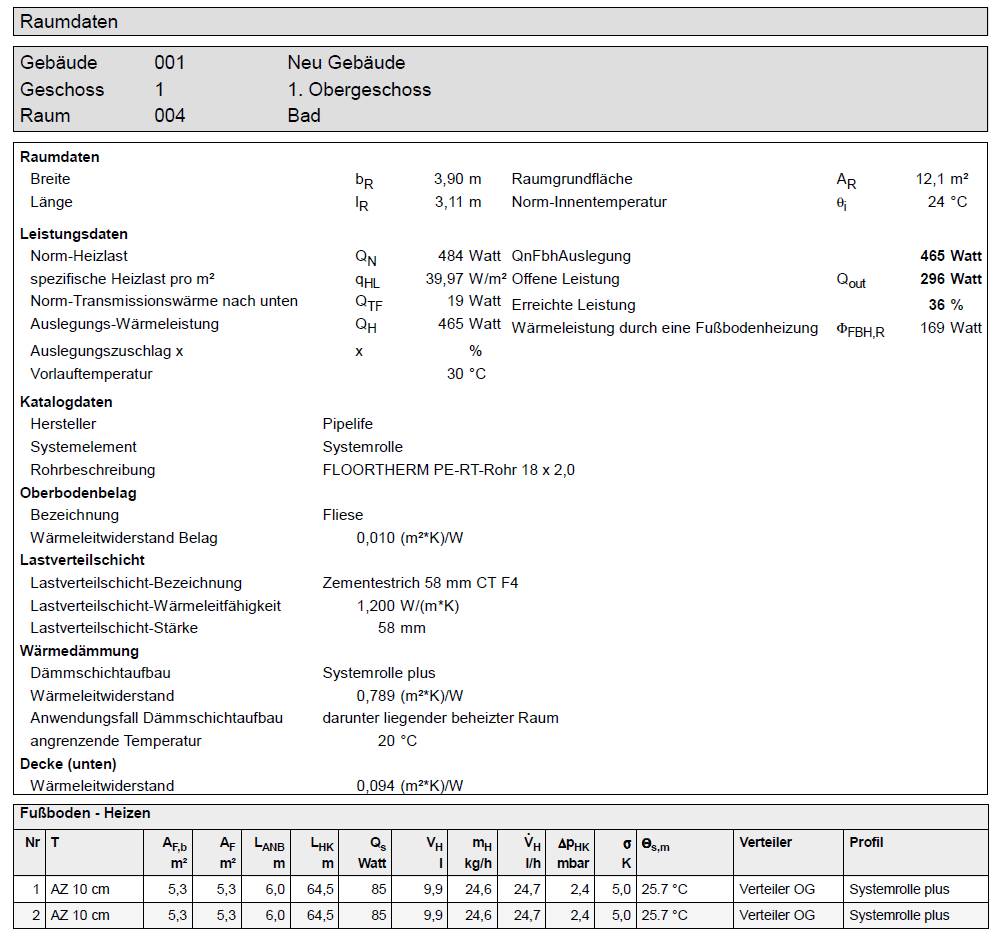Screen dimensions: 1003x947
Task: Click 'Systemrolle' value beside Systemelement
Action: [363, 447]
